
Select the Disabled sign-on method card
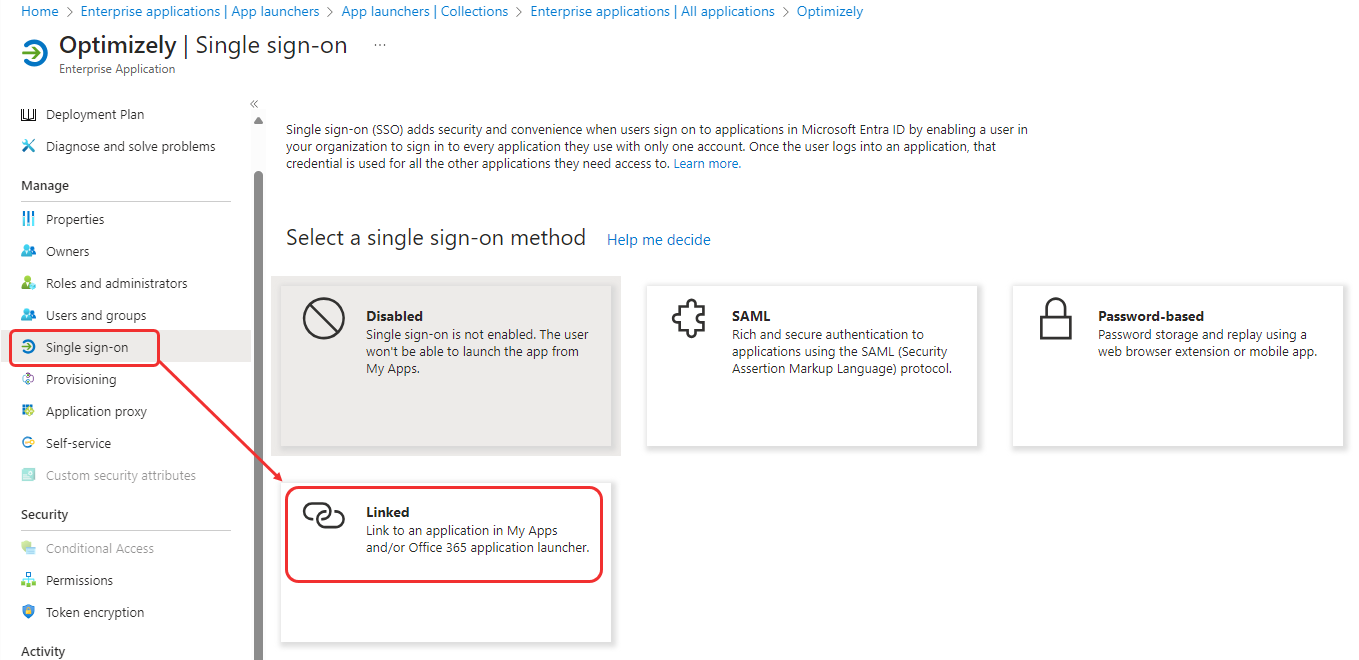tap(446, 366)
